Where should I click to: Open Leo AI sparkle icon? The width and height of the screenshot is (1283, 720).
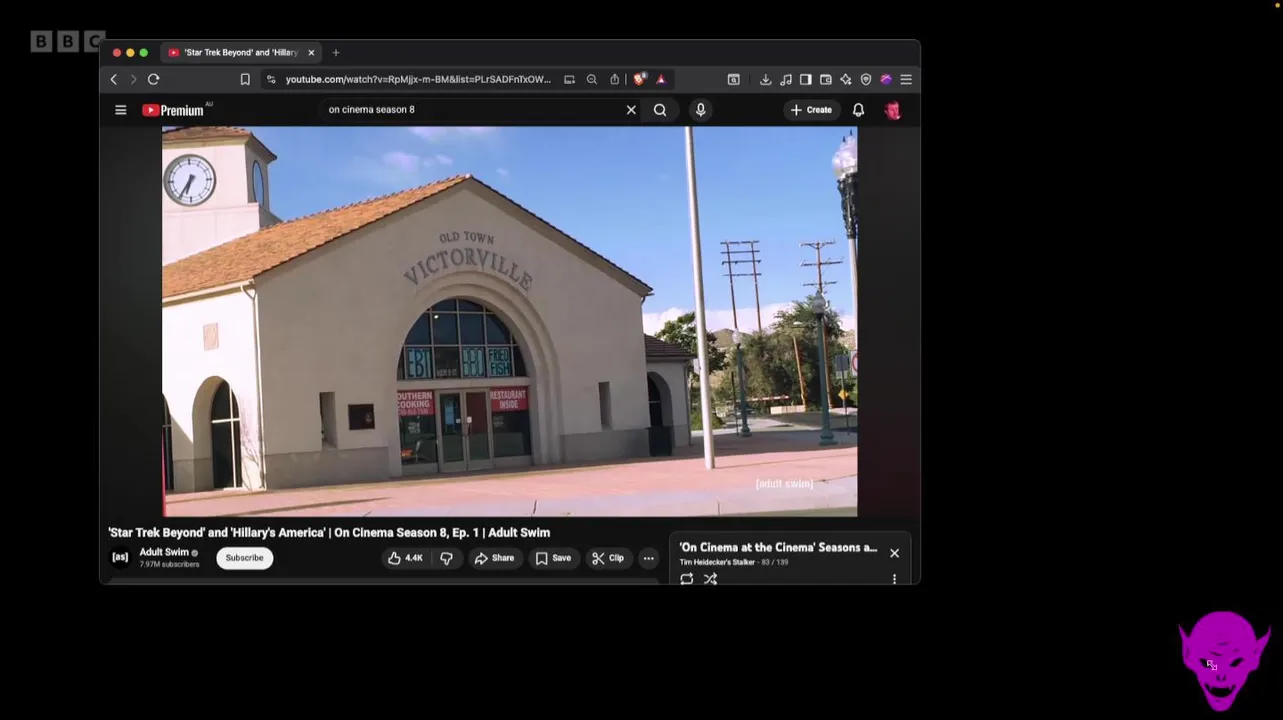click(845, 79)
